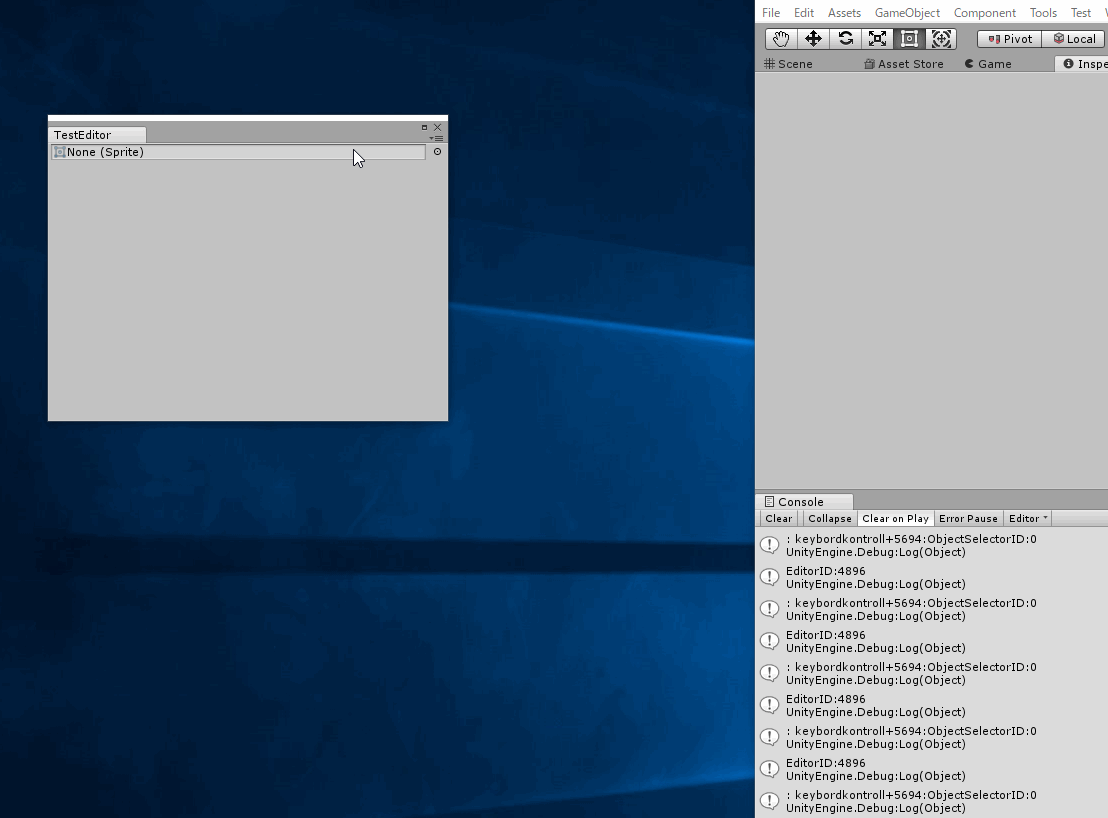This screenshot has width=1108, height=818.
Task: Switch to the Game tab
Action: point(987,63)
